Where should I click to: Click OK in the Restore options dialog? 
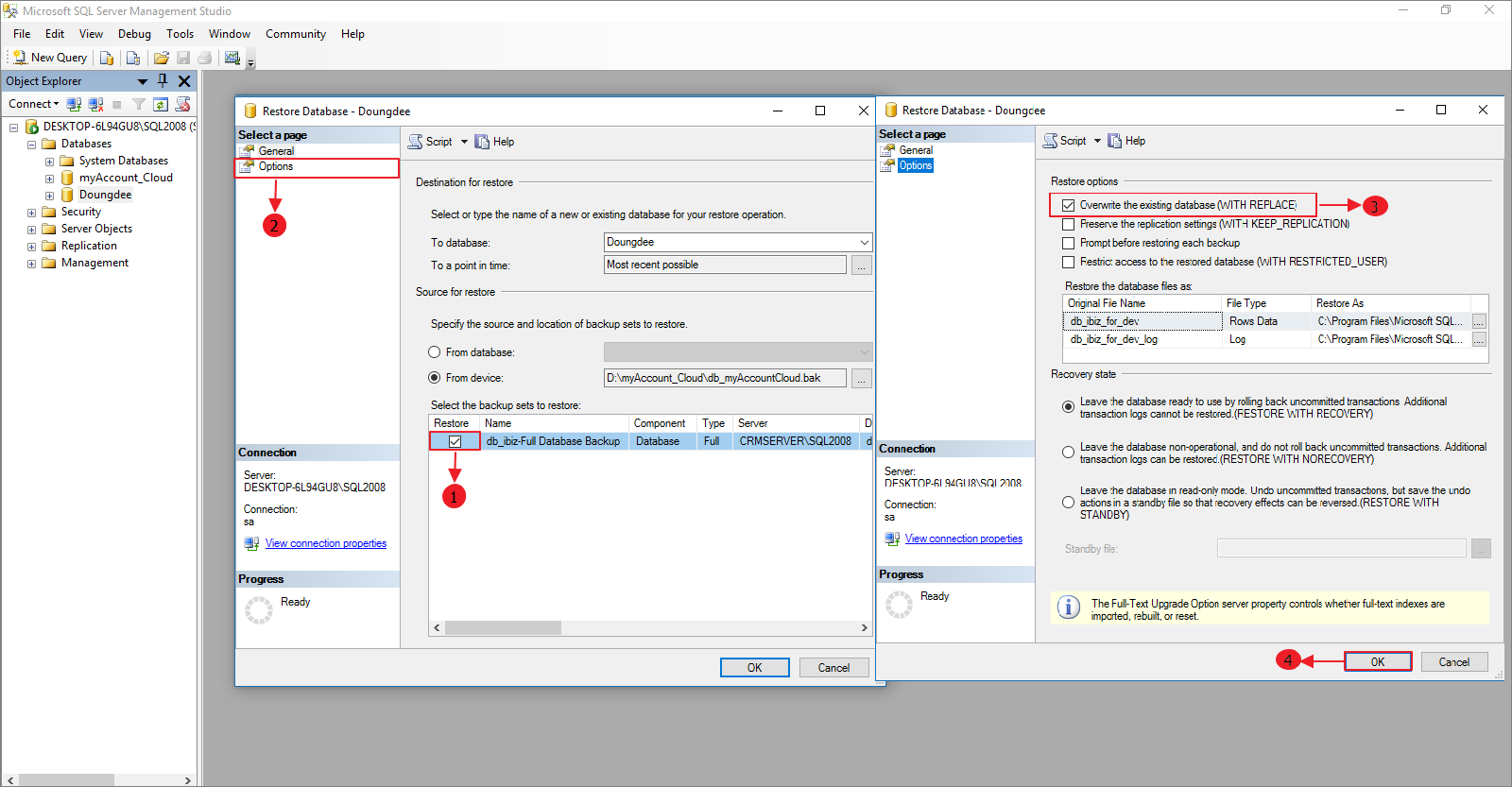click(x=1378, y=662)
